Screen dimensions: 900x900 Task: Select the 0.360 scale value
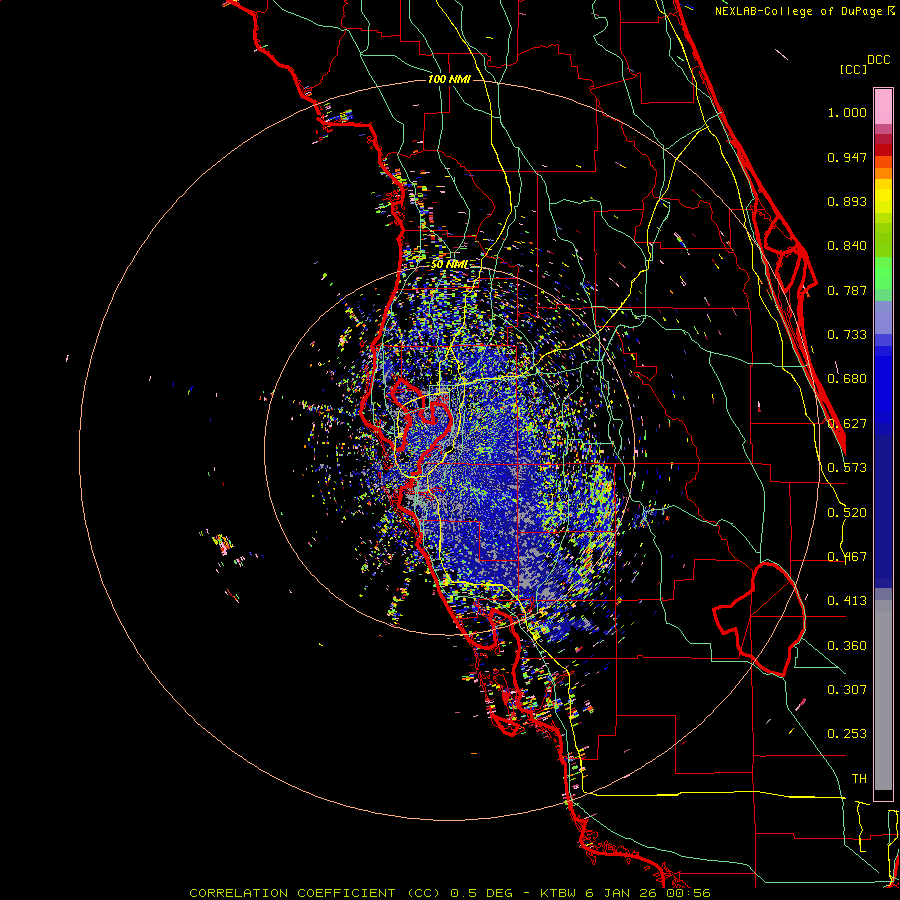[x=847, y=646]
